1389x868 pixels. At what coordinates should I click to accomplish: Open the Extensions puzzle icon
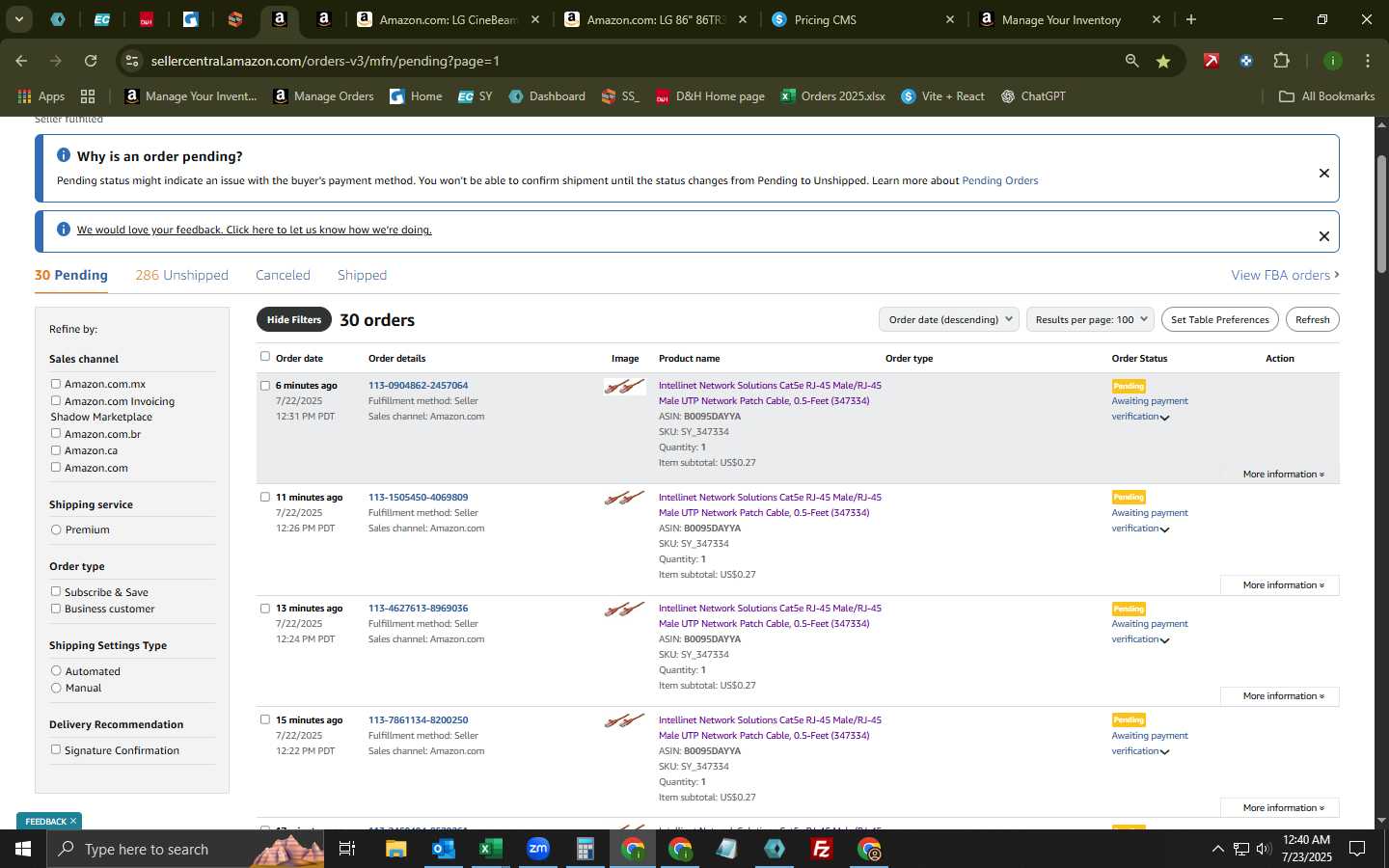[1281, 61]
